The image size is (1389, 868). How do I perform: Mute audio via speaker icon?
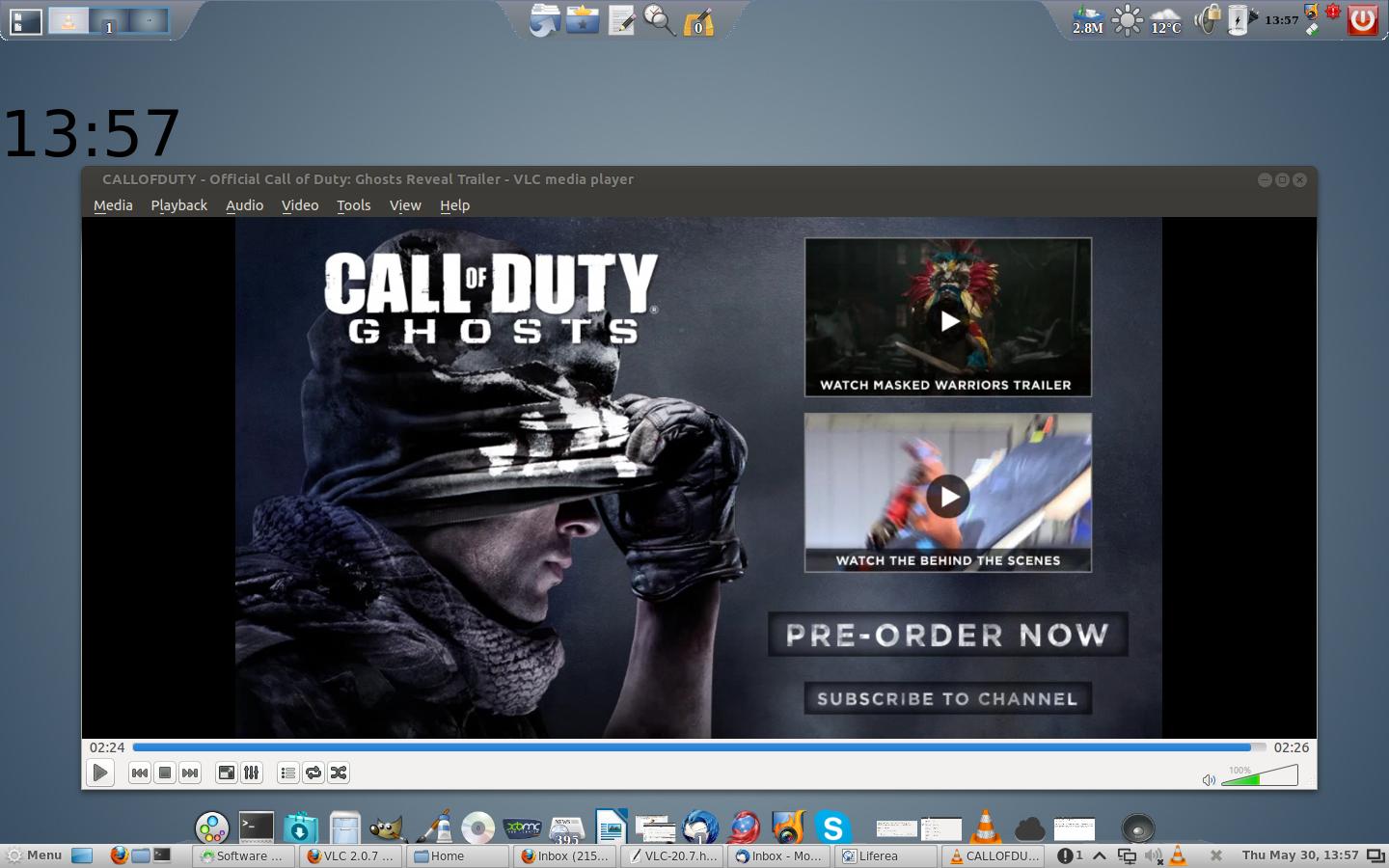[1209, 779]
